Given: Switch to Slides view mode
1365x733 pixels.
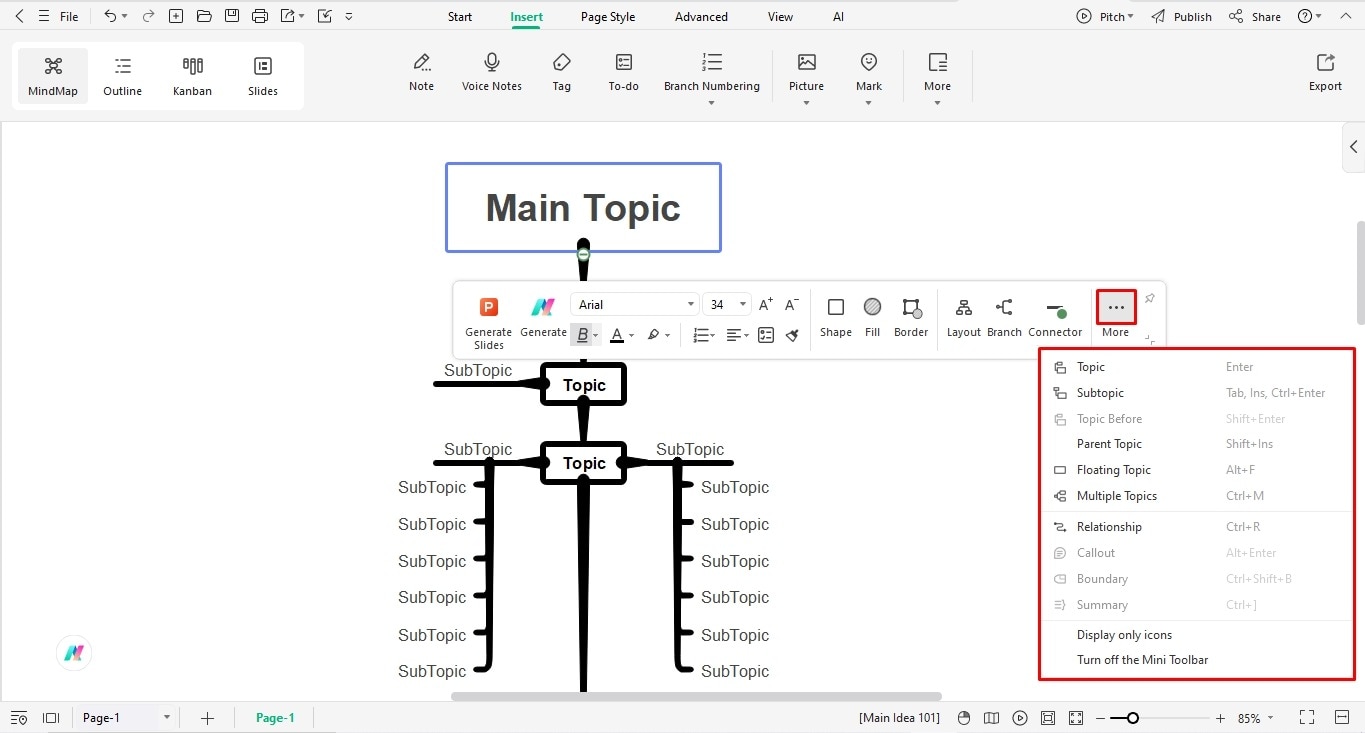Looking at the screenshot, I should tap(263, 76).
